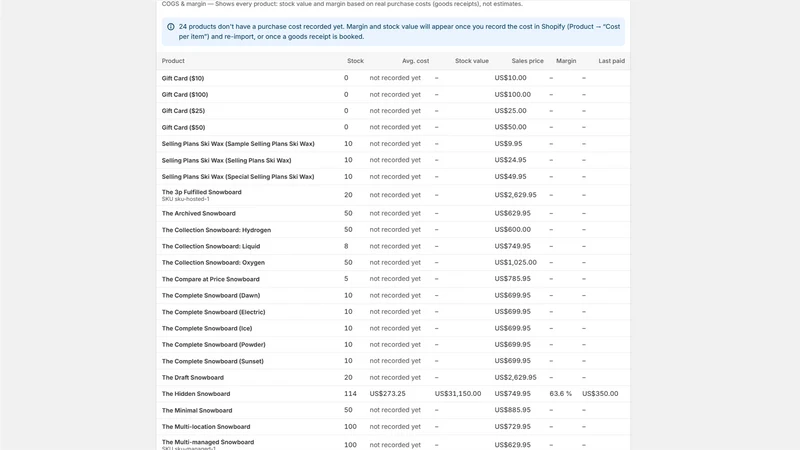Select The Complete Snowboard (Sunset)
This screenshot has width=800, height=450.
click(x=213, y=361)
